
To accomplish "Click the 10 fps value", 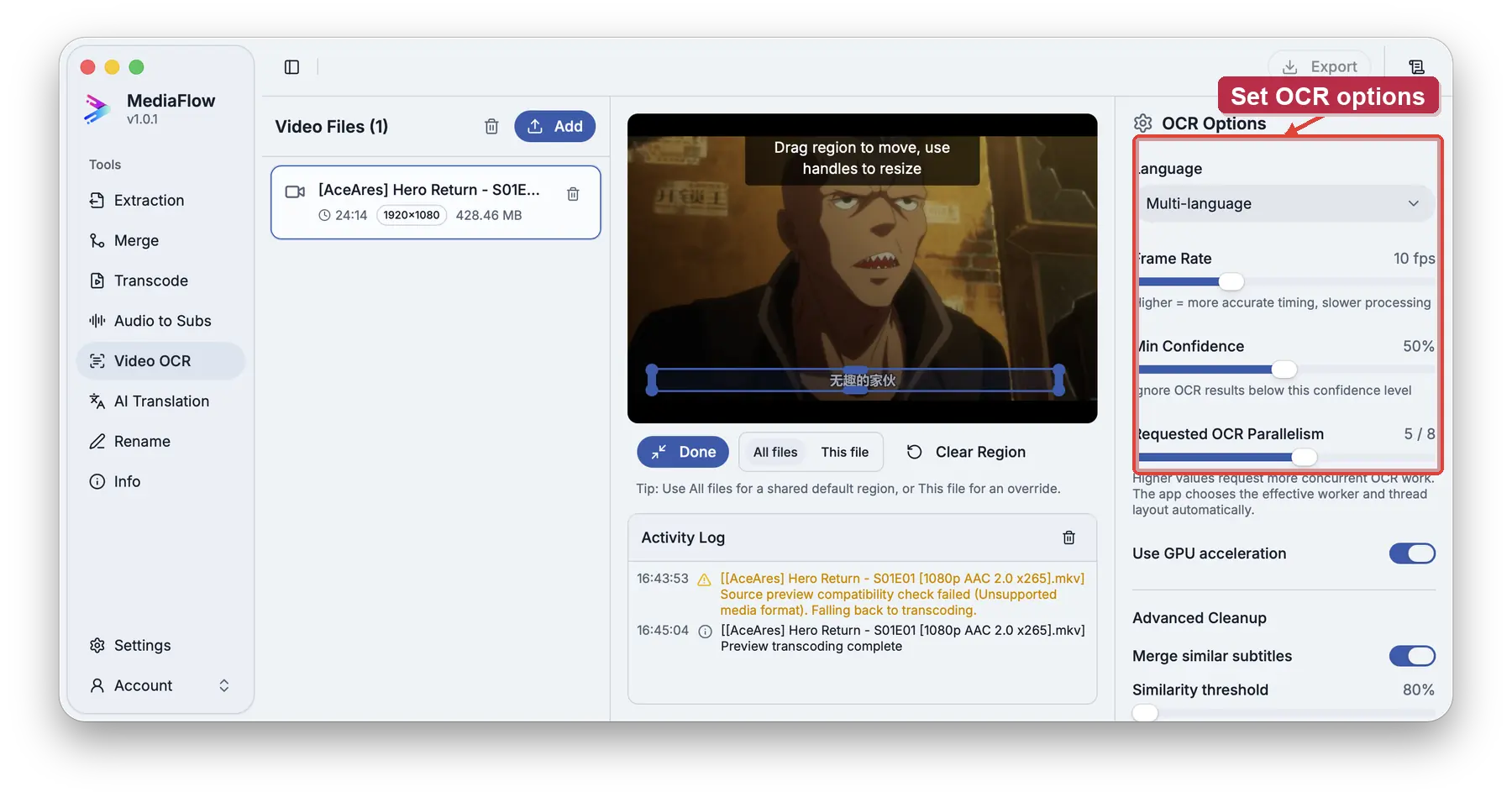I will [x=1415, y=259].
